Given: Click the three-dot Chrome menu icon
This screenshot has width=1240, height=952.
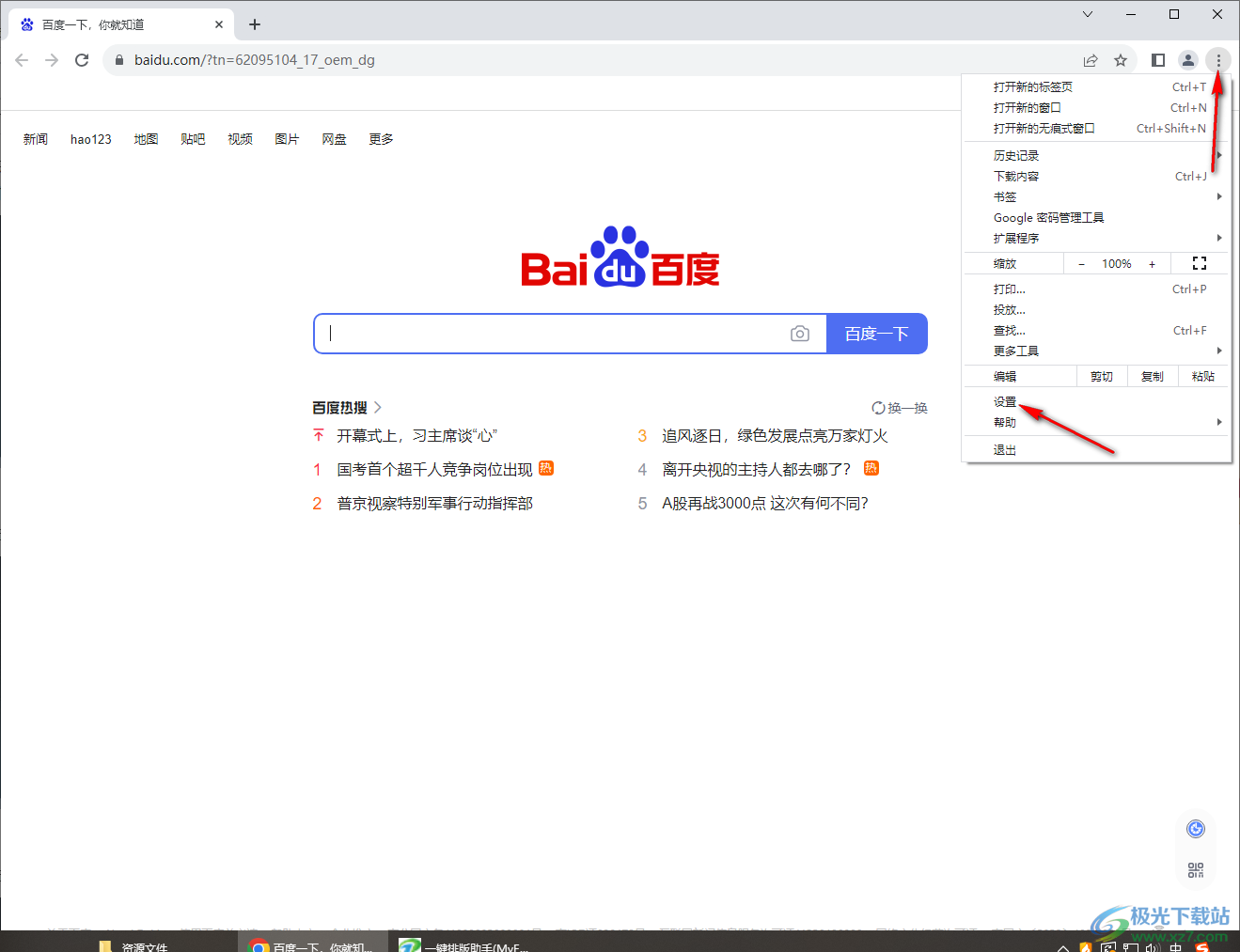Looking at the screenshot, I should coord(1218,60).
